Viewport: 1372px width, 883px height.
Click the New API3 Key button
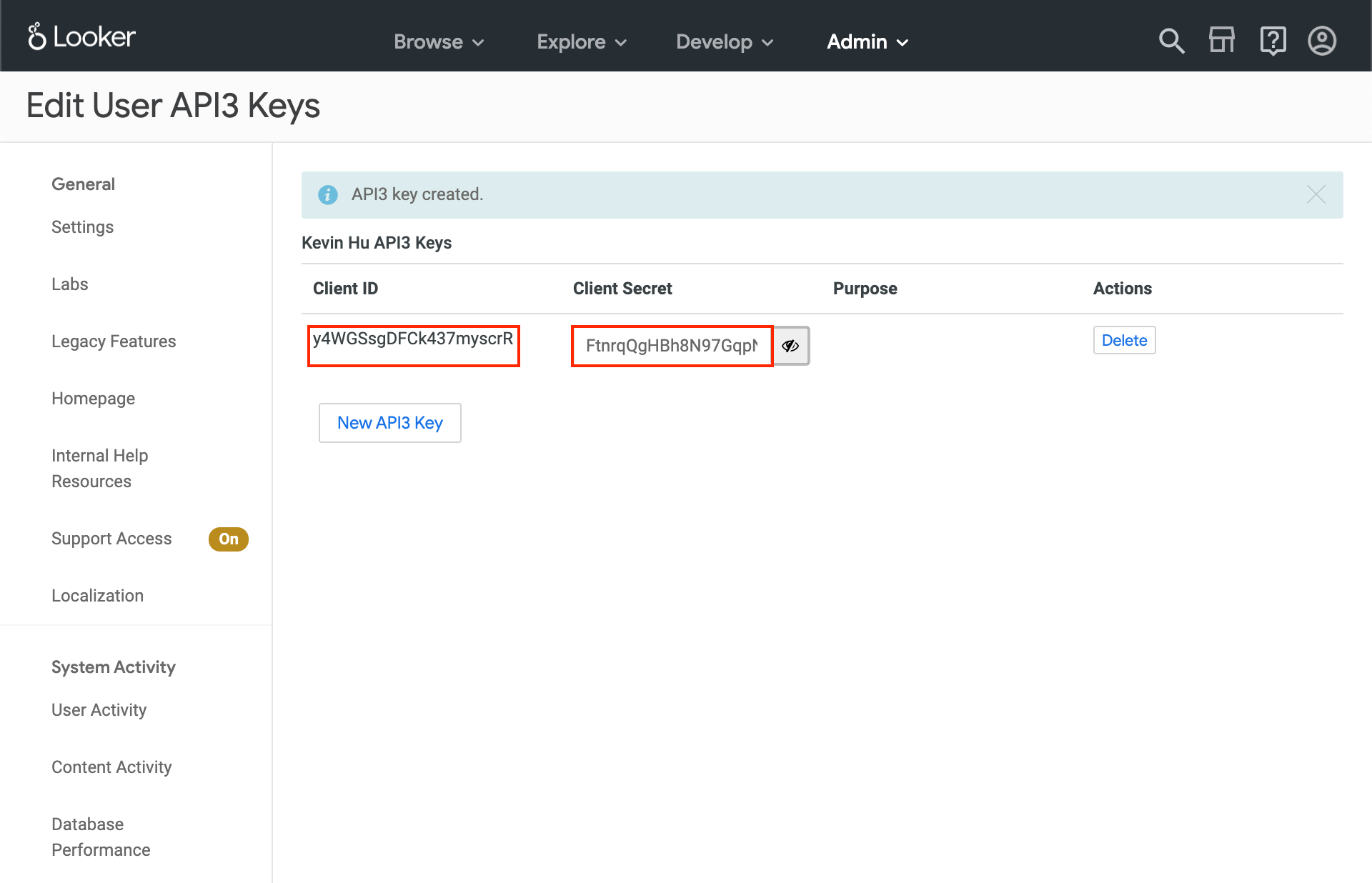[x=390, y=423]
